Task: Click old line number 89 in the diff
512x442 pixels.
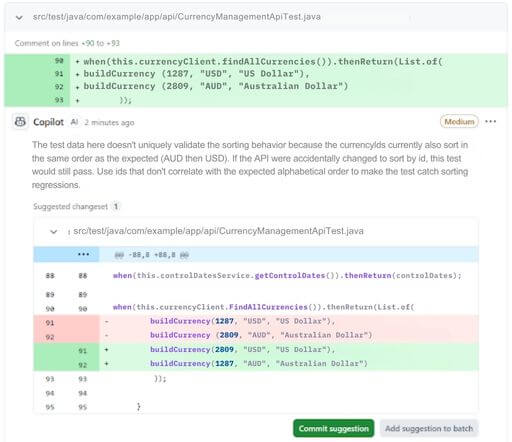Action: click(50, 295)
